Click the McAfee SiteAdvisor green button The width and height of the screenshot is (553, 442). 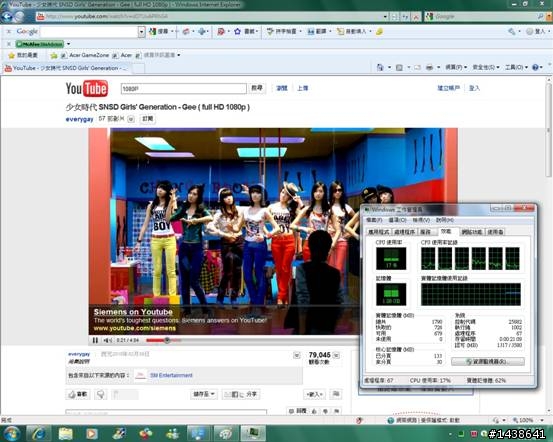40,44
